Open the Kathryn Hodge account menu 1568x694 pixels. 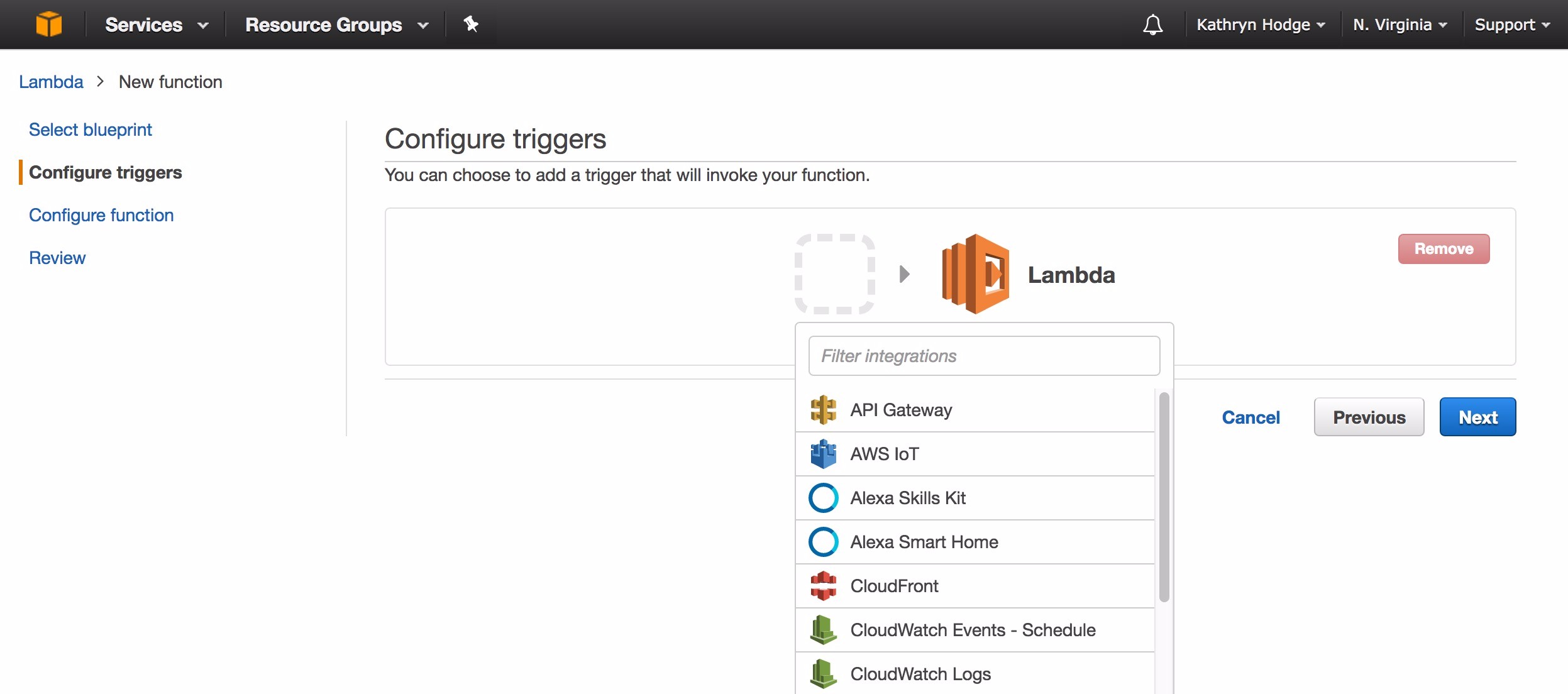[x=1261, y=25]
